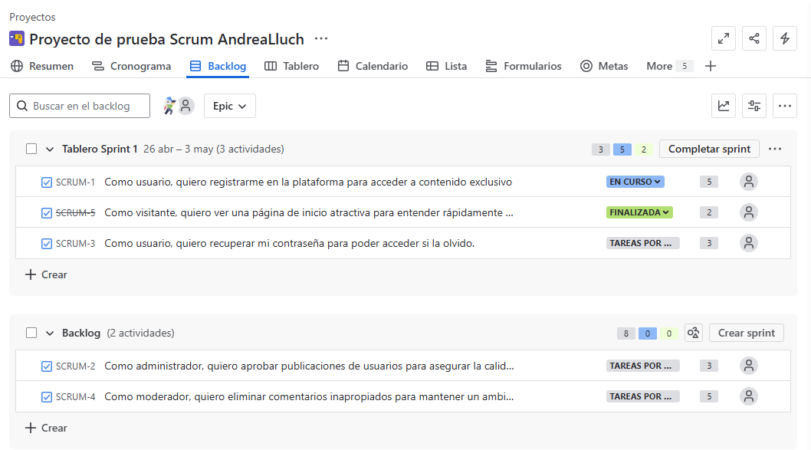Switch to the Tablero tab
The width and height of the screenshot is (811, 450).
[292, 66]
